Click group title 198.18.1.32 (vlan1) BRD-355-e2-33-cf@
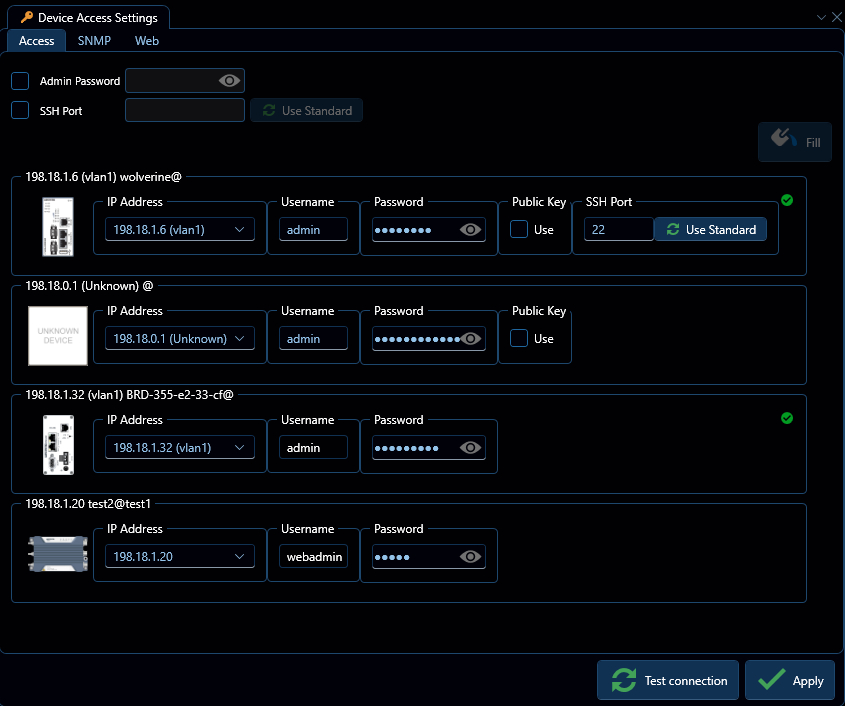This screenshot has width=845, height=706. click(129, 394)
